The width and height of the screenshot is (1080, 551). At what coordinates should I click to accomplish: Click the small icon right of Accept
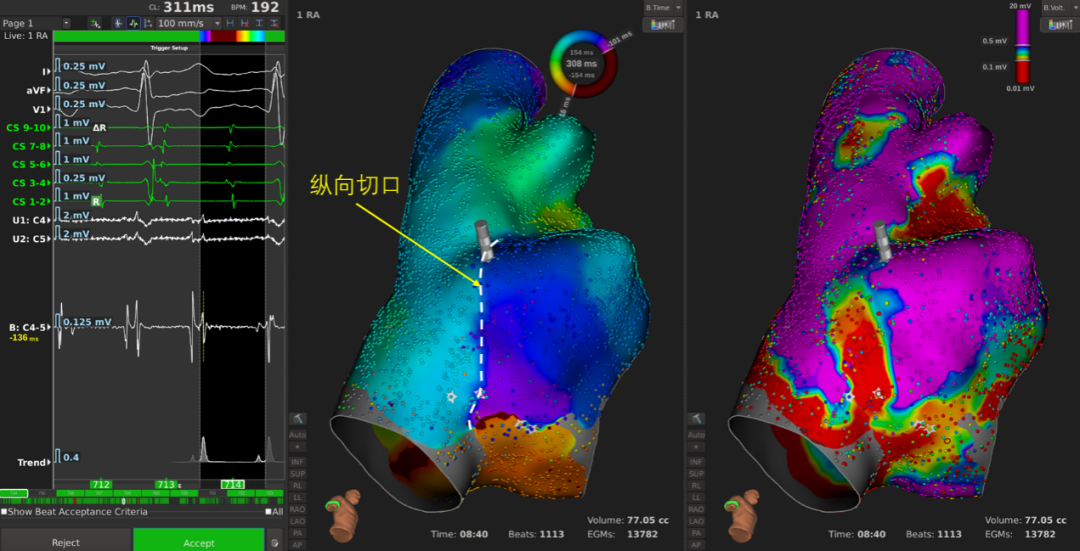275,543
